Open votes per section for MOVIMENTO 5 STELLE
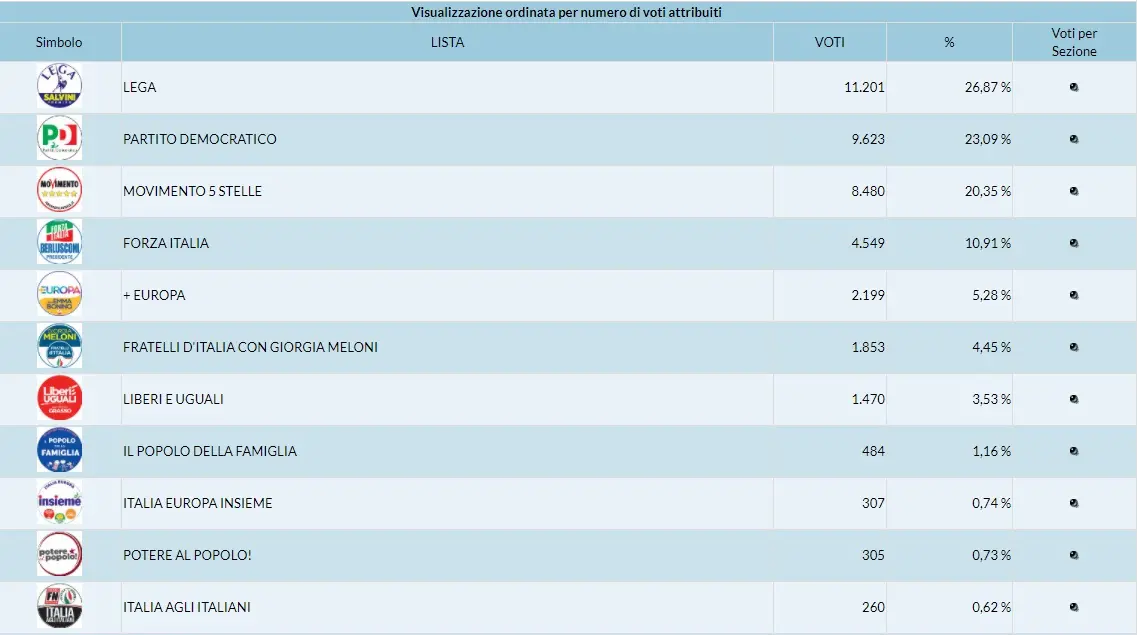Viewport: 1137px width, 635px height. [1074, 191]
